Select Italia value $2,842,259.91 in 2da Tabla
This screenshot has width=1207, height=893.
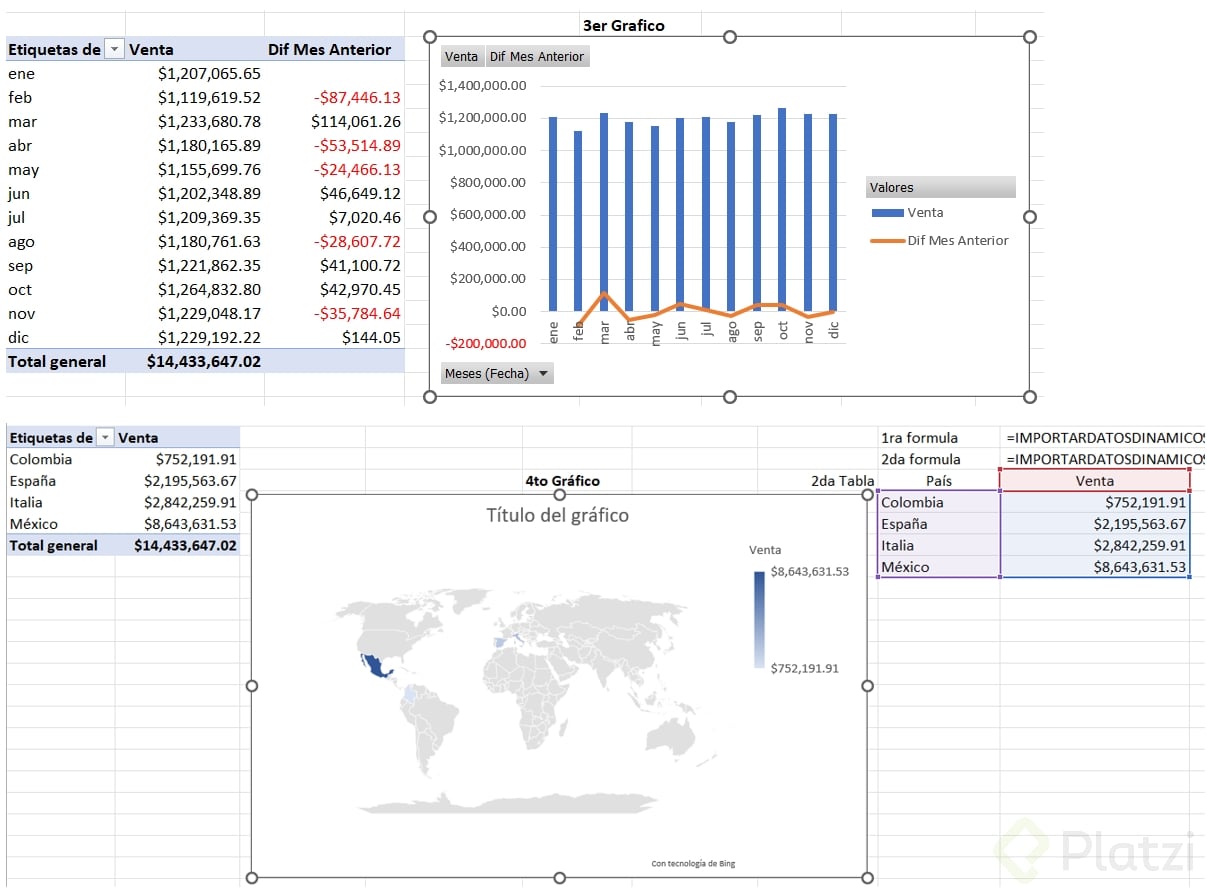[x=1095, y=545]
